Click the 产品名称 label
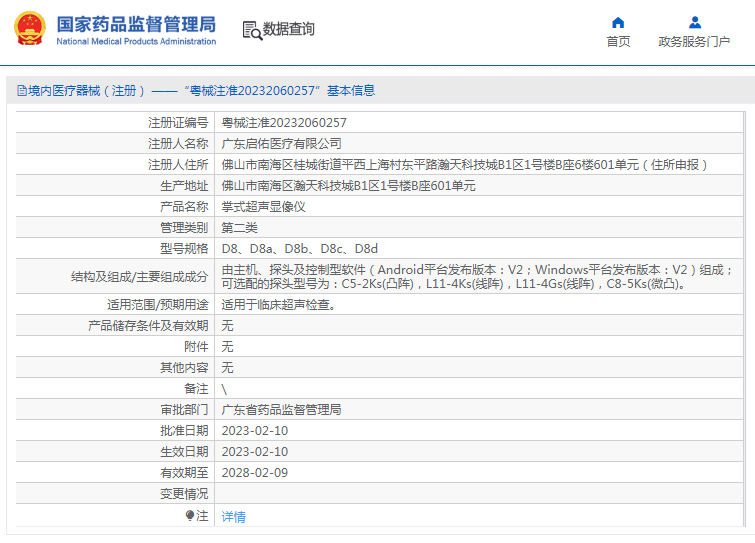The width and height of the screenshot is (755, 543). pos(184,207)
